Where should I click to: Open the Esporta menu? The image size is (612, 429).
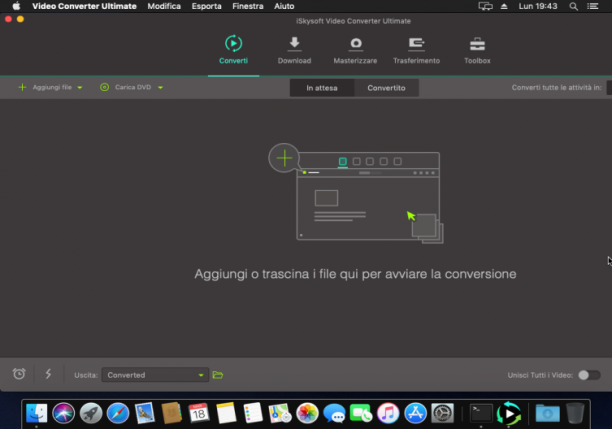[206, 6]
